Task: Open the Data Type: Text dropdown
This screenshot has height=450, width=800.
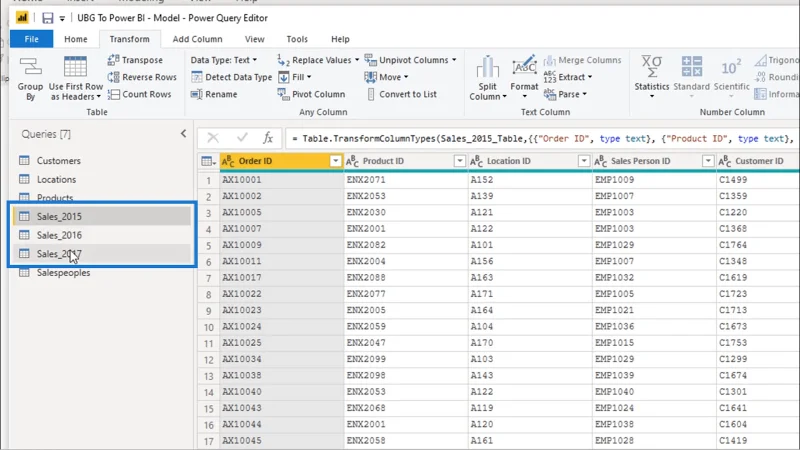Action: click(x=223, y=60)
